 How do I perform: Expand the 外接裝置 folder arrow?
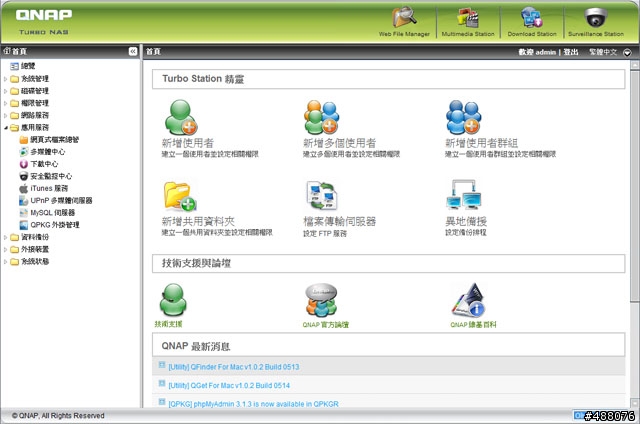coord(5,249)
